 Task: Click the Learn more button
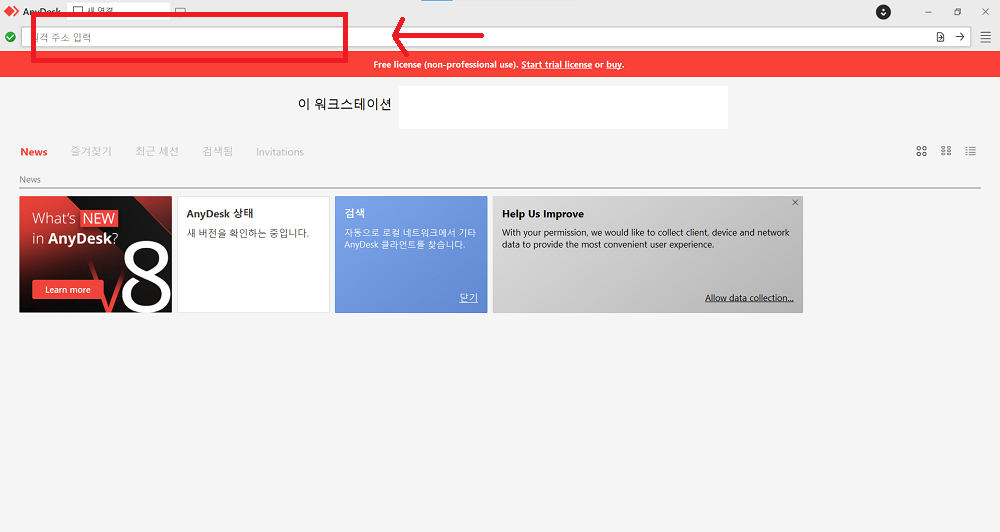[x=68, y=290]
